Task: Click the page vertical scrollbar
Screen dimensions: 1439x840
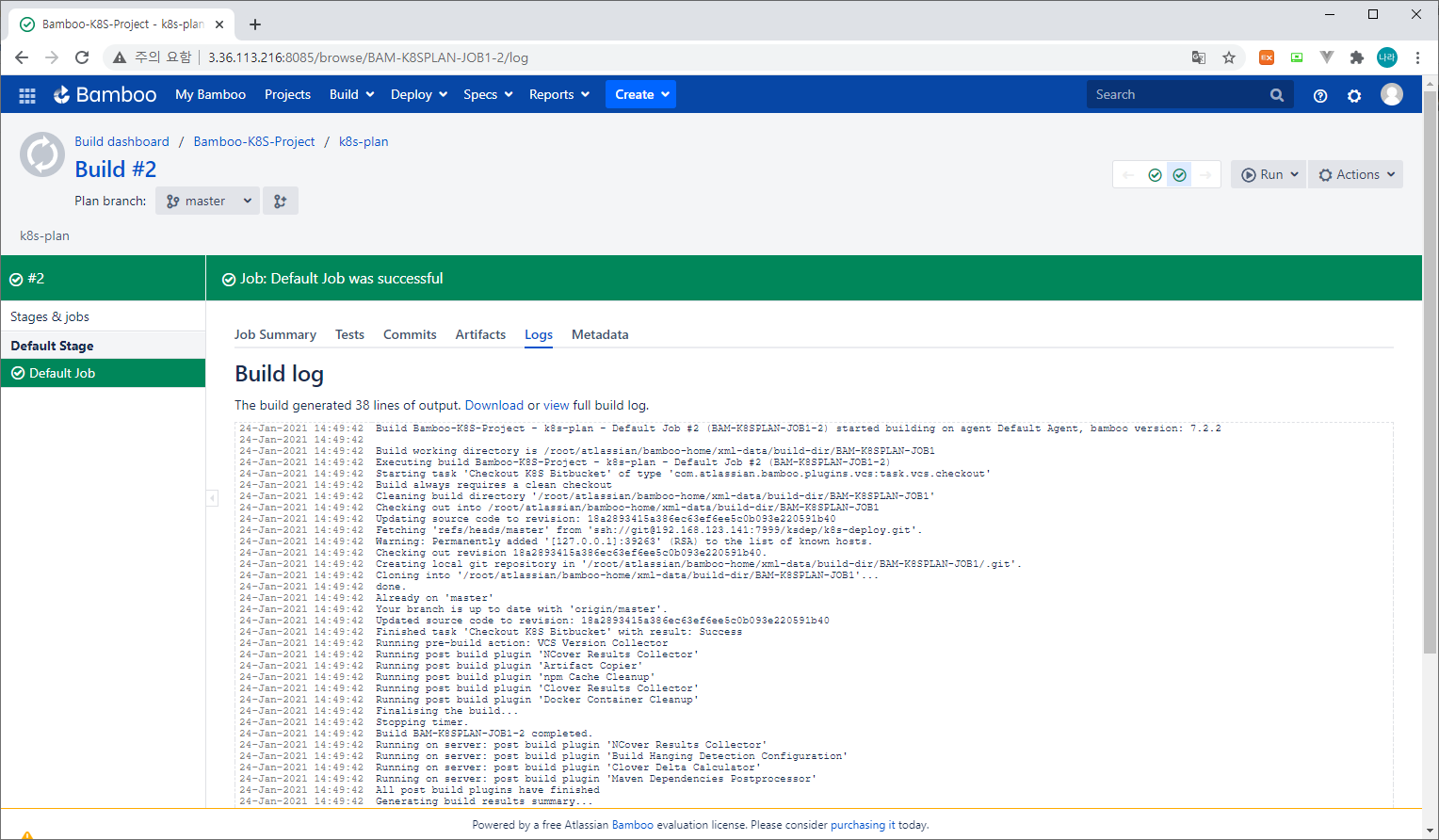Action: point(1430,373)
